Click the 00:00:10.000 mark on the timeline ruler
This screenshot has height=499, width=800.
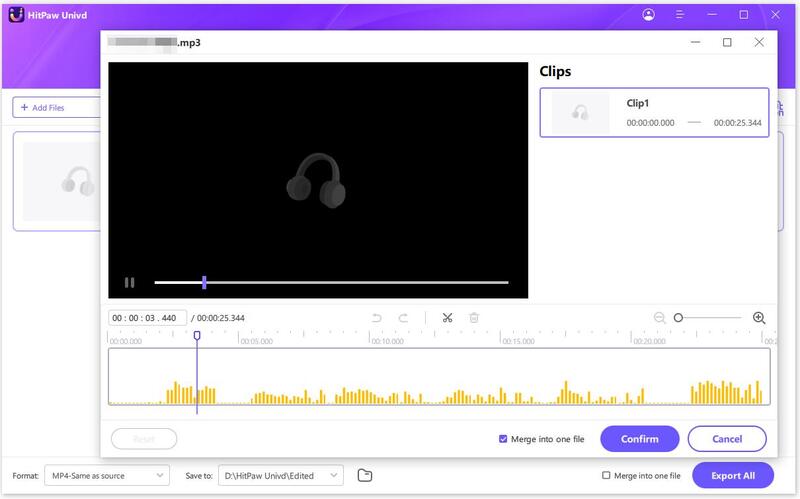[x=387, y=341]
